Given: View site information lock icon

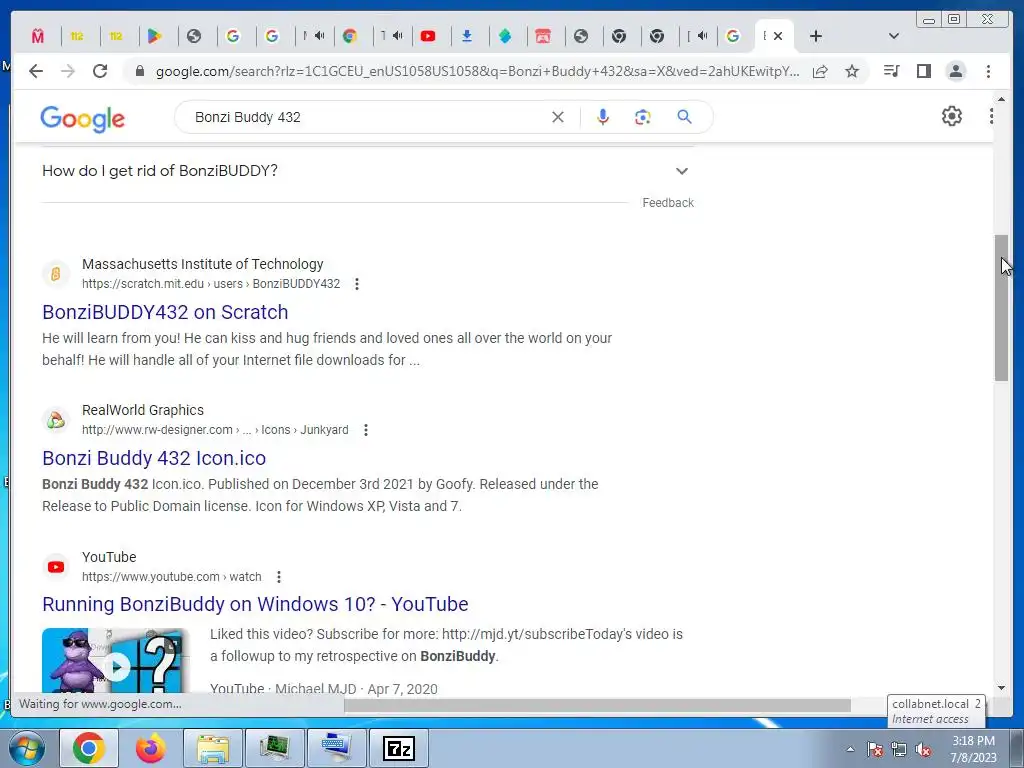Looking at the screenshot, I should [x=139, y=71].
